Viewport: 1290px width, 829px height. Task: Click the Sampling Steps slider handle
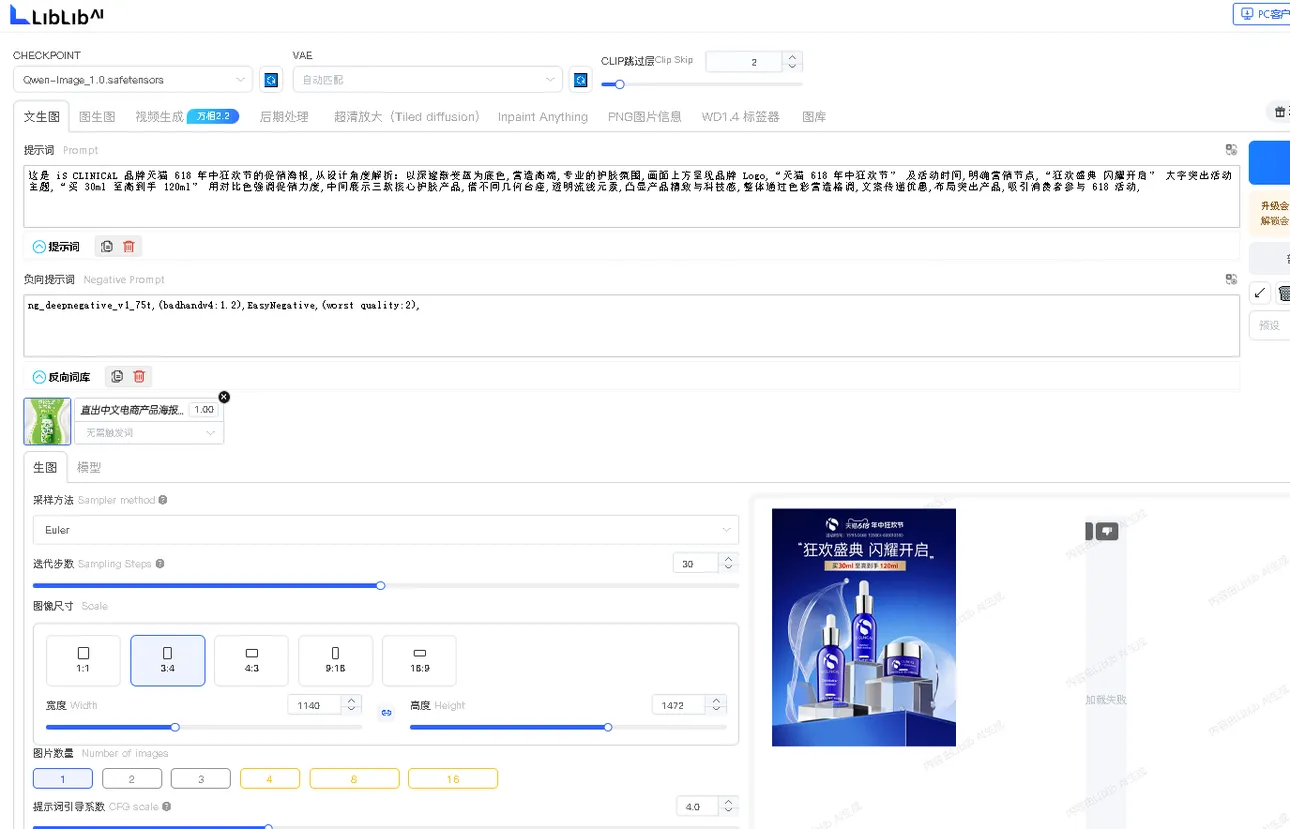click(380, 585)
